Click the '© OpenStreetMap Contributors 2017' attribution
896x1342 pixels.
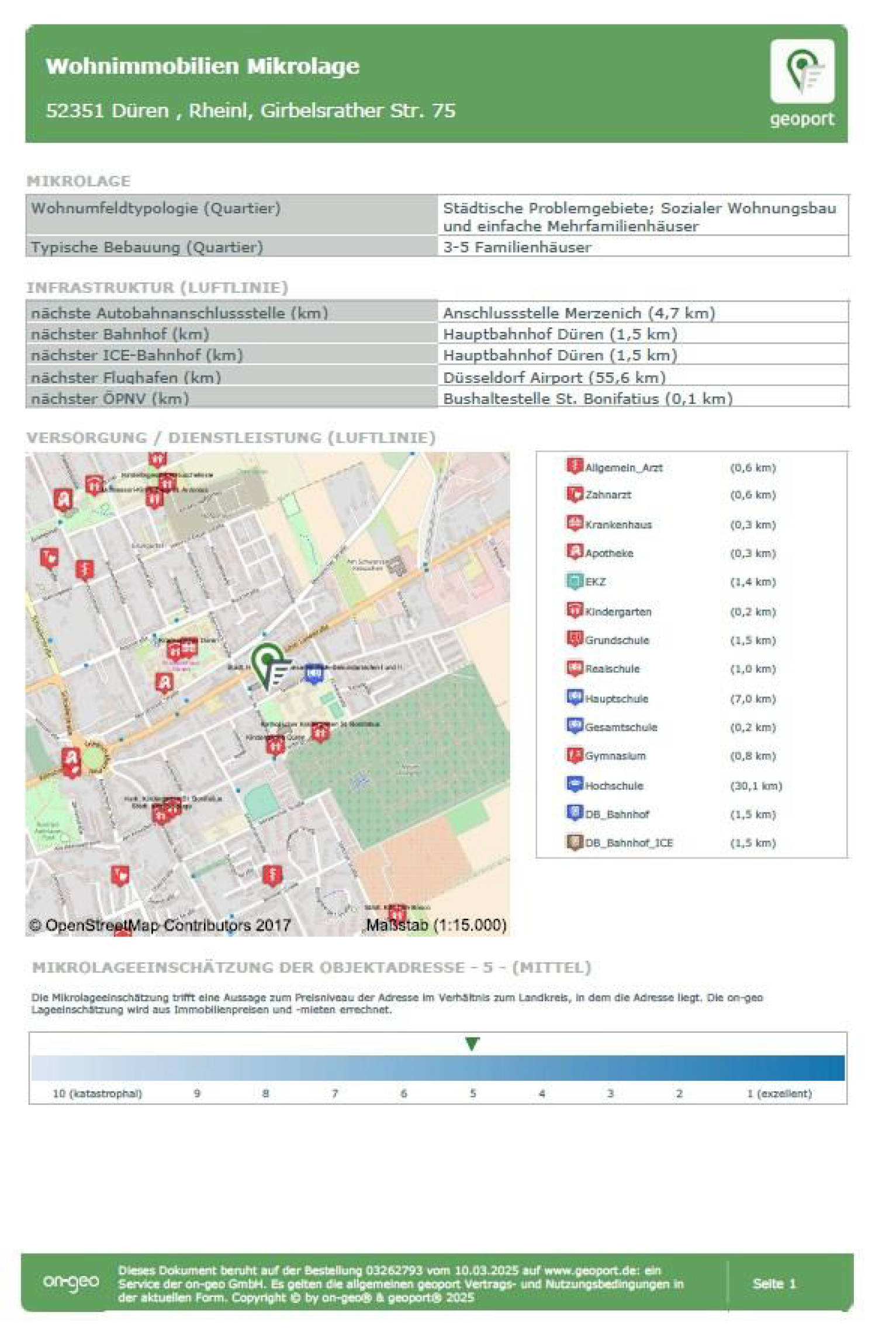[x=160, y=925]
